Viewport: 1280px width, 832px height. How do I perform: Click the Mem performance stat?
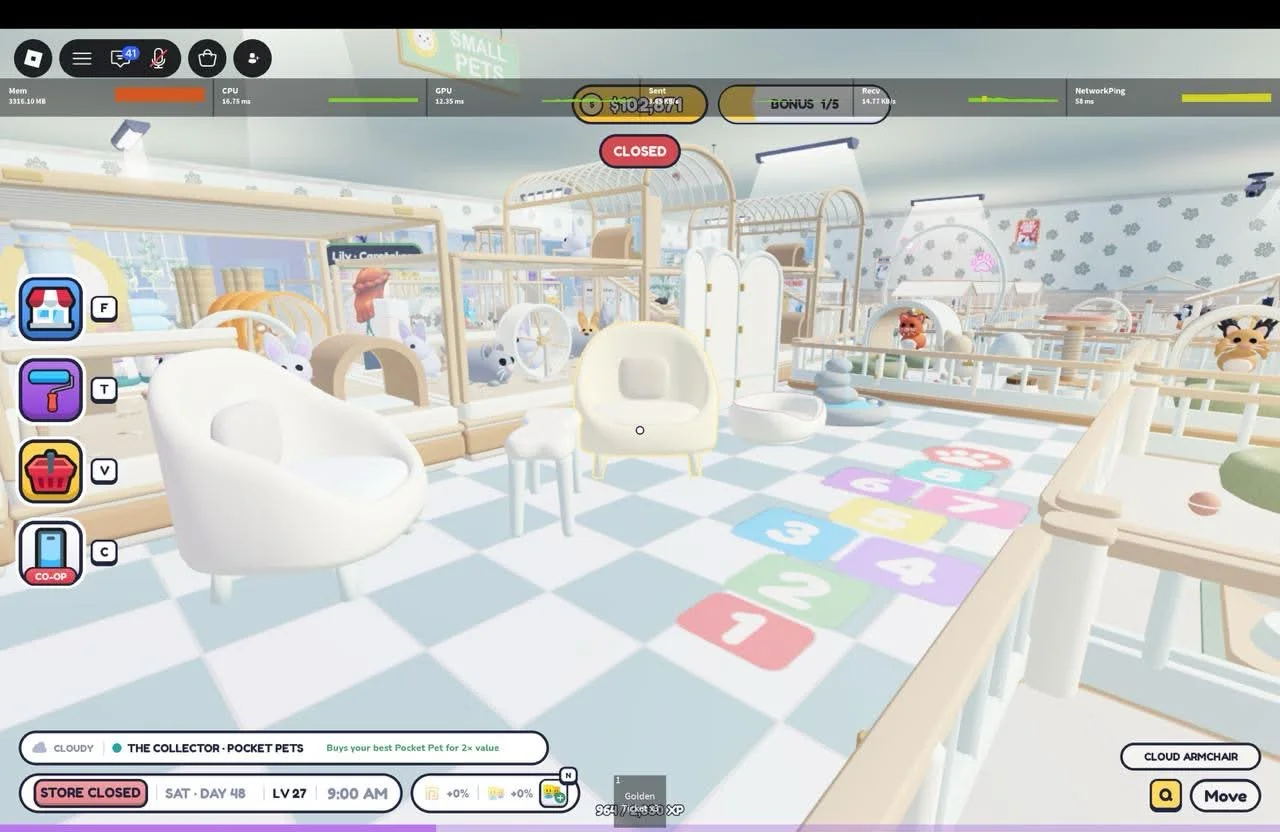coord(107,96)
